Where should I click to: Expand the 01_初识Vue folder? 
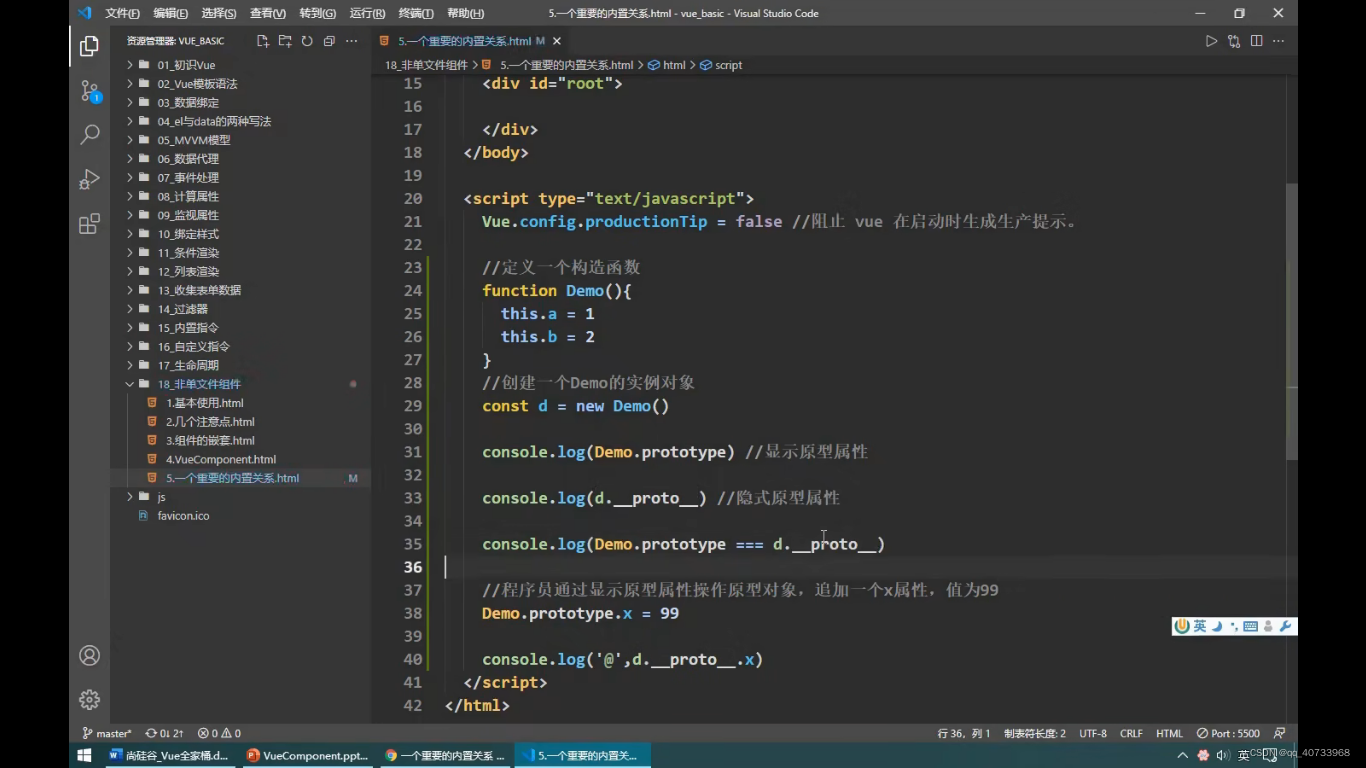[240, 65]
